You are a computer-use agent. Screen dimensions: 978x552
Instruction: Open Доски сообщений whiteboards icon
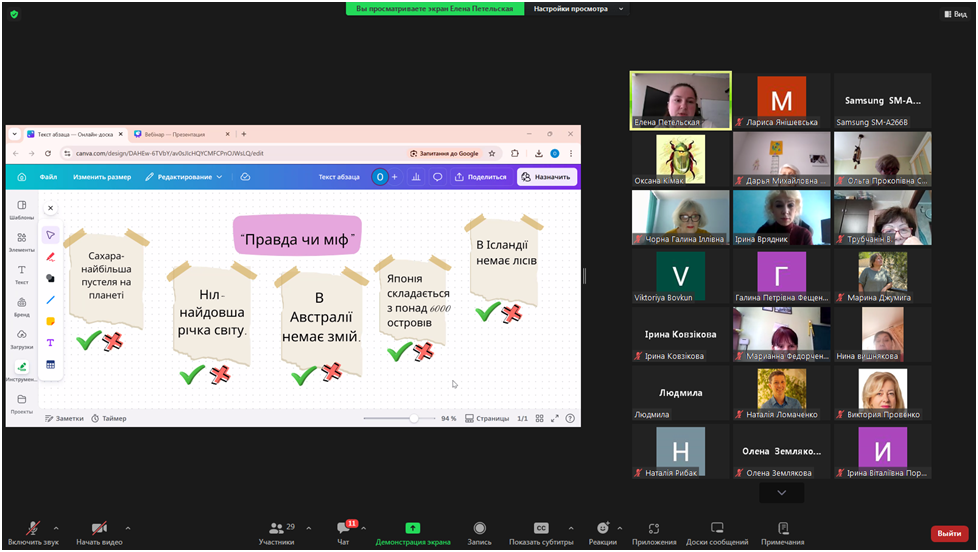(717, 528)
